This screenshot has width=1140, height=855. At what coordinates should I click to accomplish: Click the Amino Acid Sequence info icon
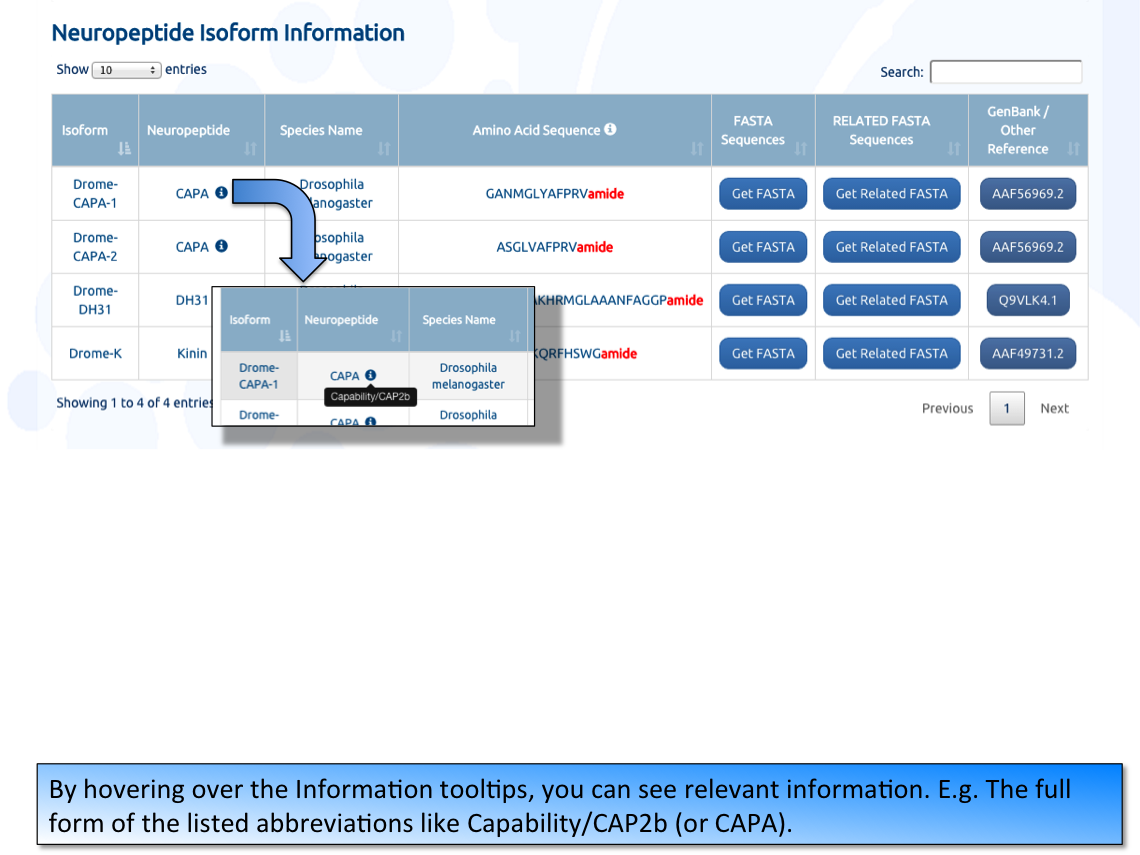pos(611,129)
